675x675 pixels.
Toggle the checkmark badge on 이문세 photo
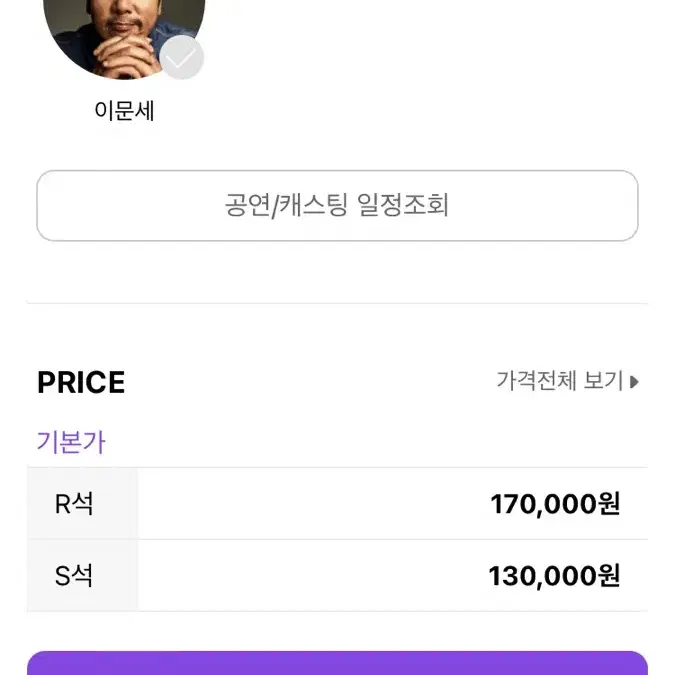point(182,57)
